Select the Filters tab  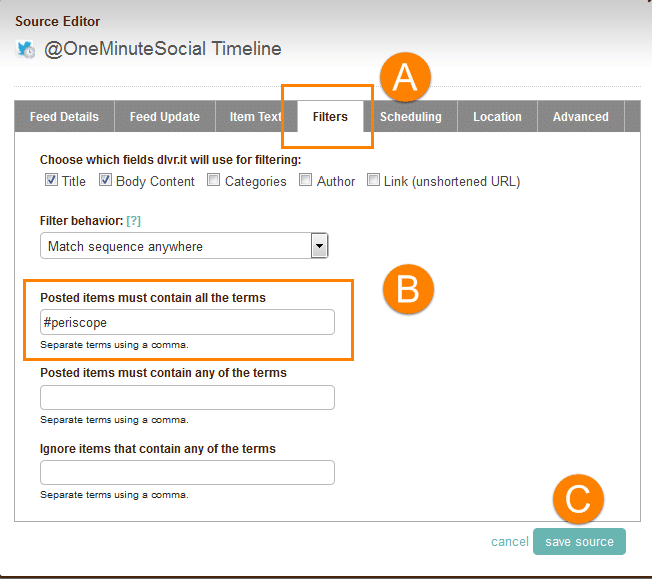(330, 116)
